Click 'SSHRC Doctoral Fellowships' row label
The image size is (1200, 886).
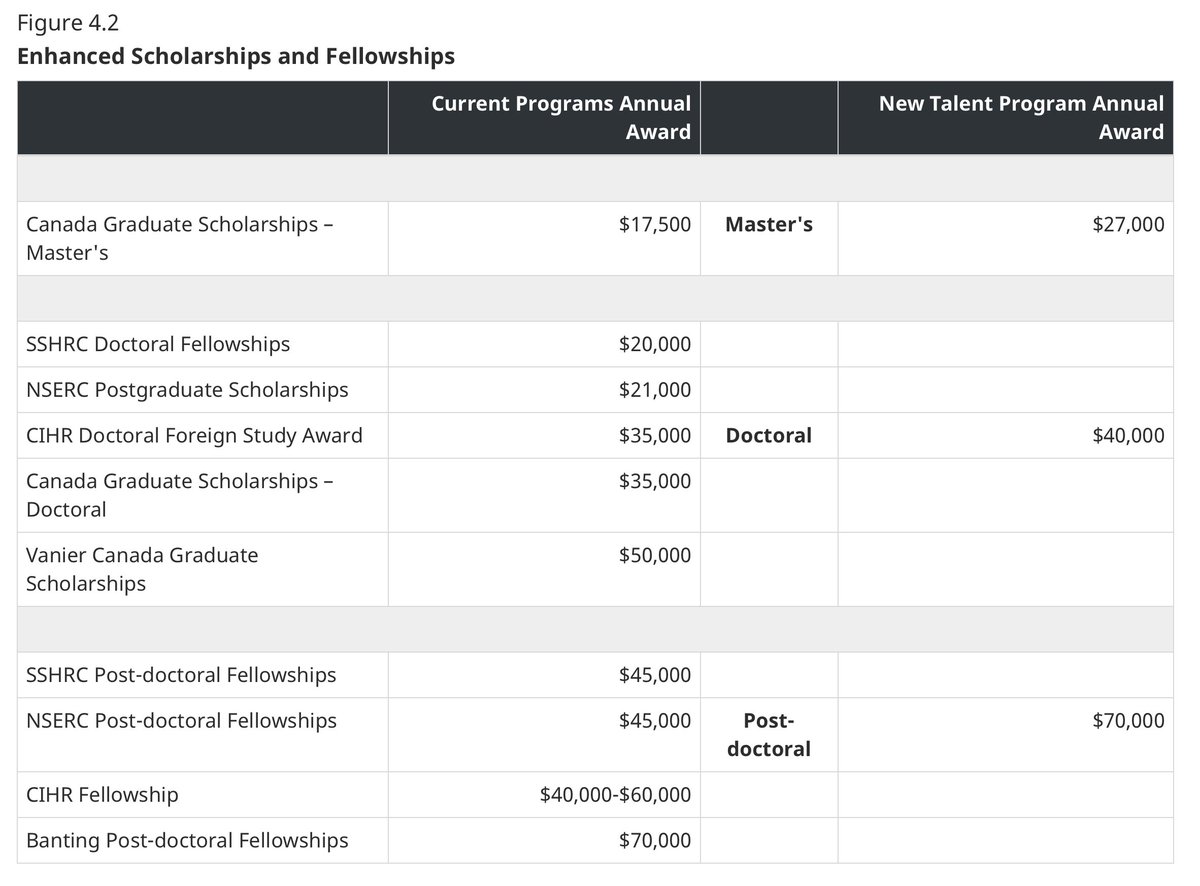tap(158, 344)
